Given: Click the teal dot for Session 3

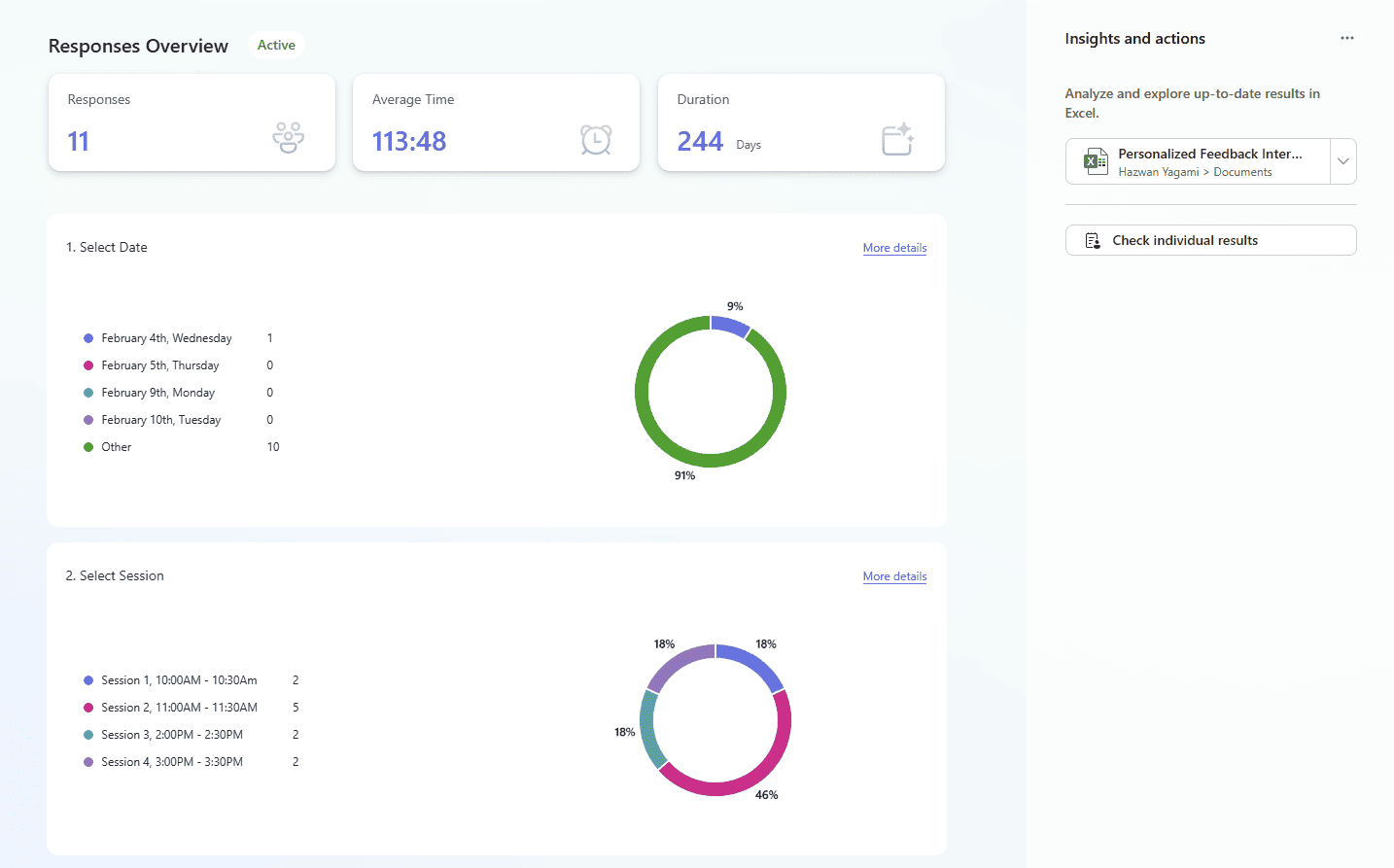Looking at the screenshot, I should [x=88, y=735].
